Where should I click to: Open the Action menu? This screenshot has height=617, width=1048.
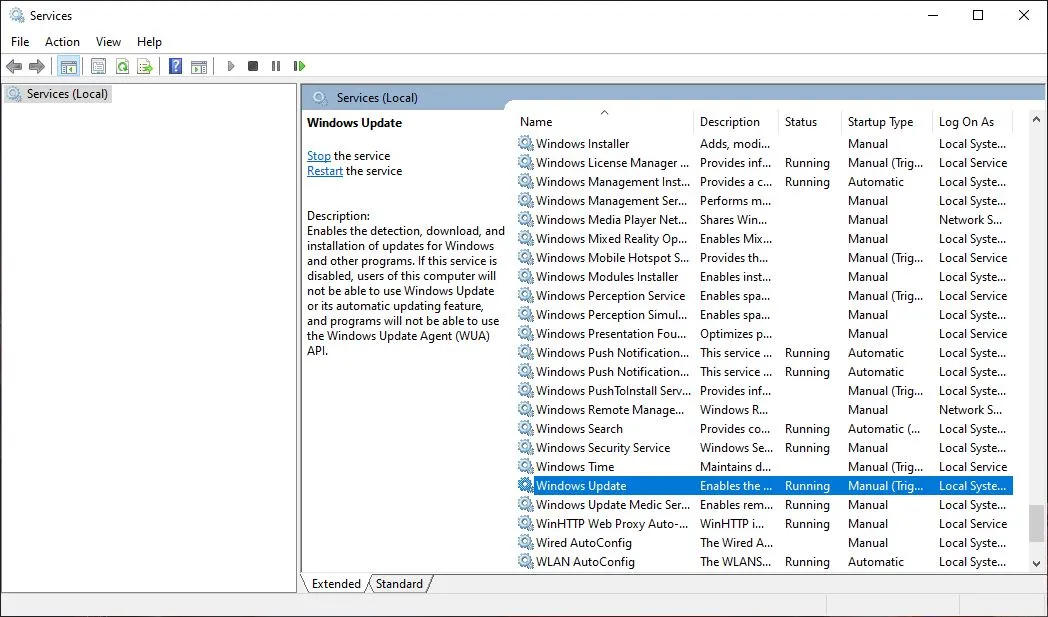click(x=62, y=41)
